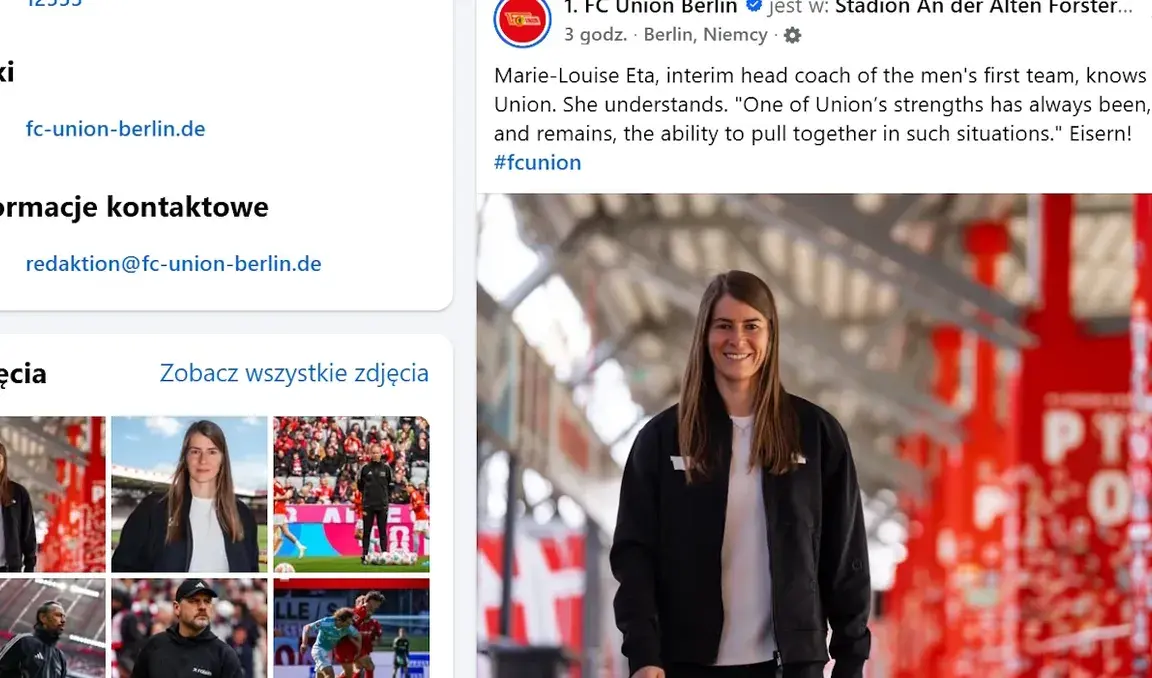Open the fc-union-berlin.de website link
Viewport: 1152px width, 678px height.
[x=115, y=129]
